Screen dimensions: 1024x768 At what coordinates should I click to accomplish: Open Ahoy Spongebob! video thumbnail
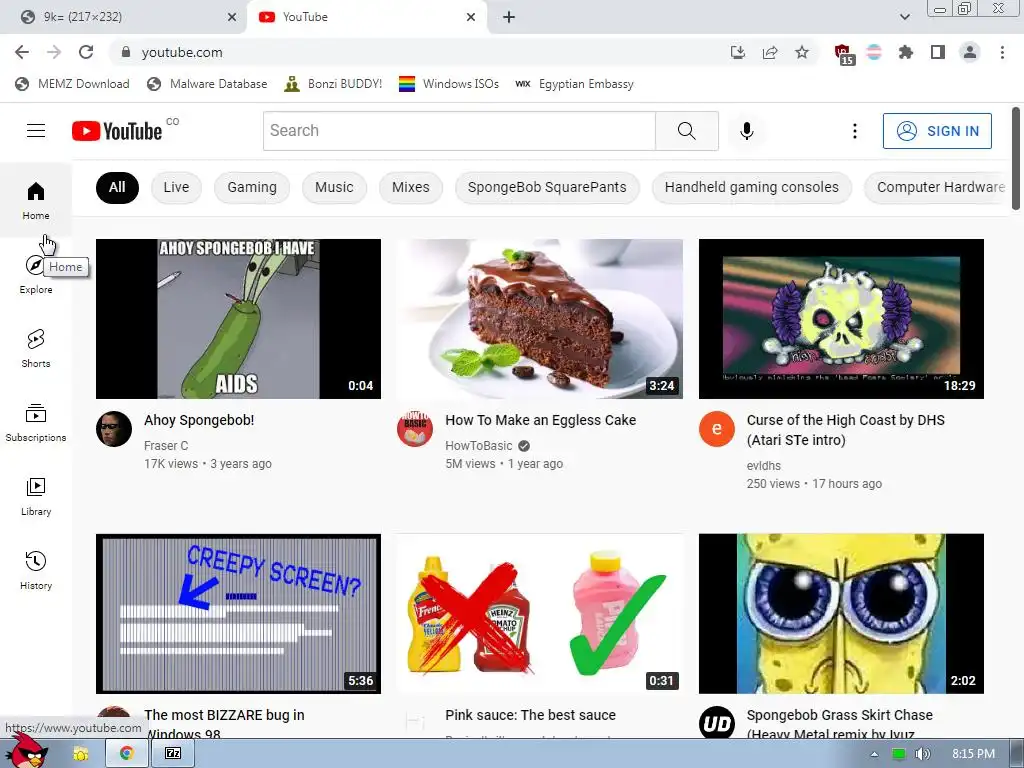[238, 319]
